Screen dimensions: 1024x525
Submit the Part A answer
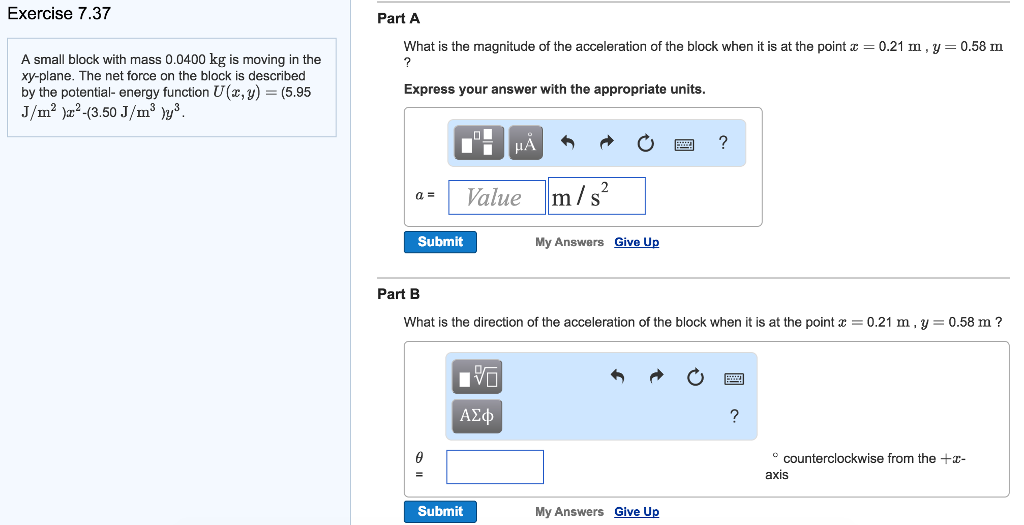coord(440,242)
